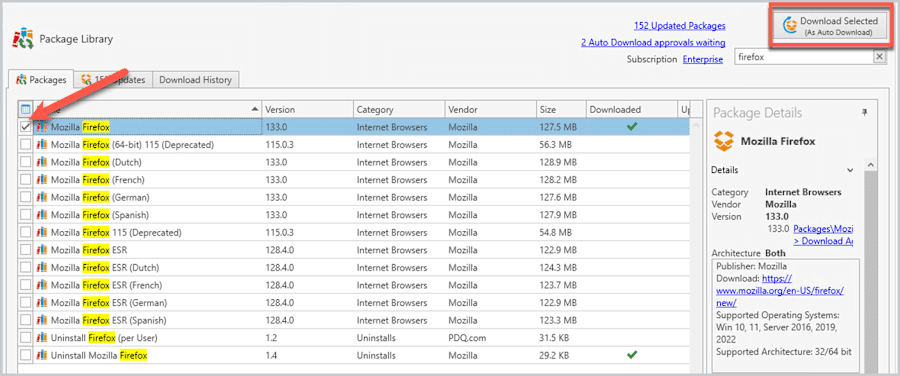Sort by the Version column header
Image resolution: width=900 pixels, height=376 pixels.
(308, 109)
